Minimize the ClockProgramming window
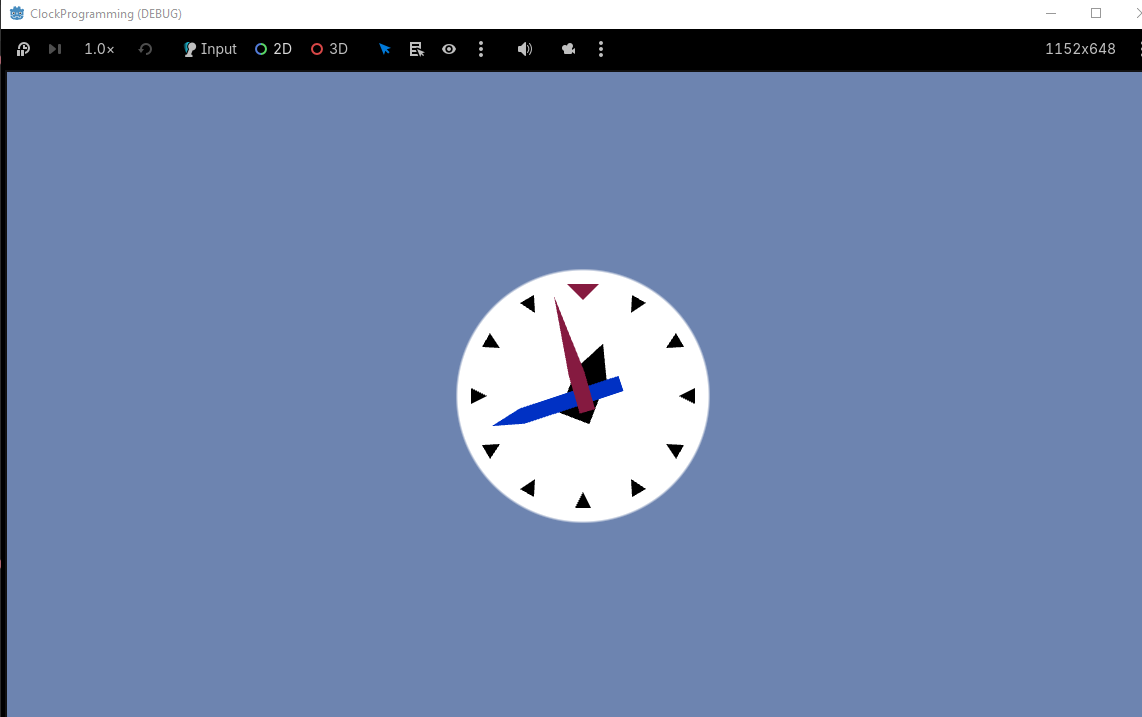Viewport: 1142px width, 717px height. pos(1051,13)
